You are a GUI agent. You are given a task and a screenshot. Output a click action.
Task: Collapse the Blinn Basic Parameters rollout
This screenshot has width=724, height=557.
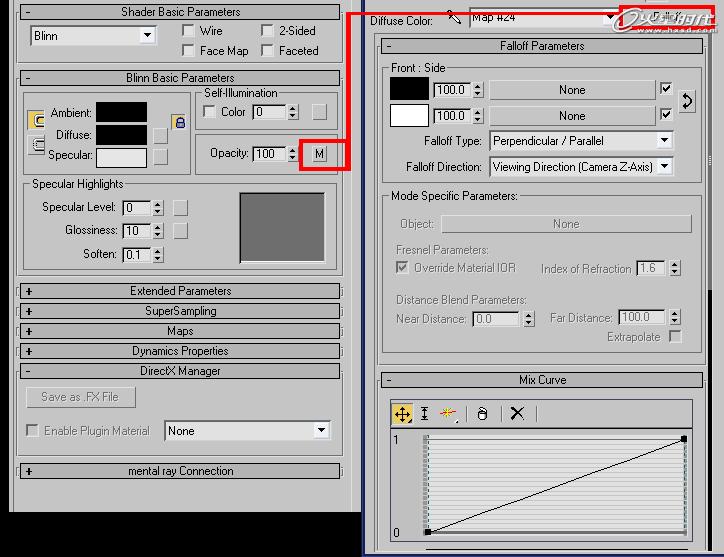(180, 78)
